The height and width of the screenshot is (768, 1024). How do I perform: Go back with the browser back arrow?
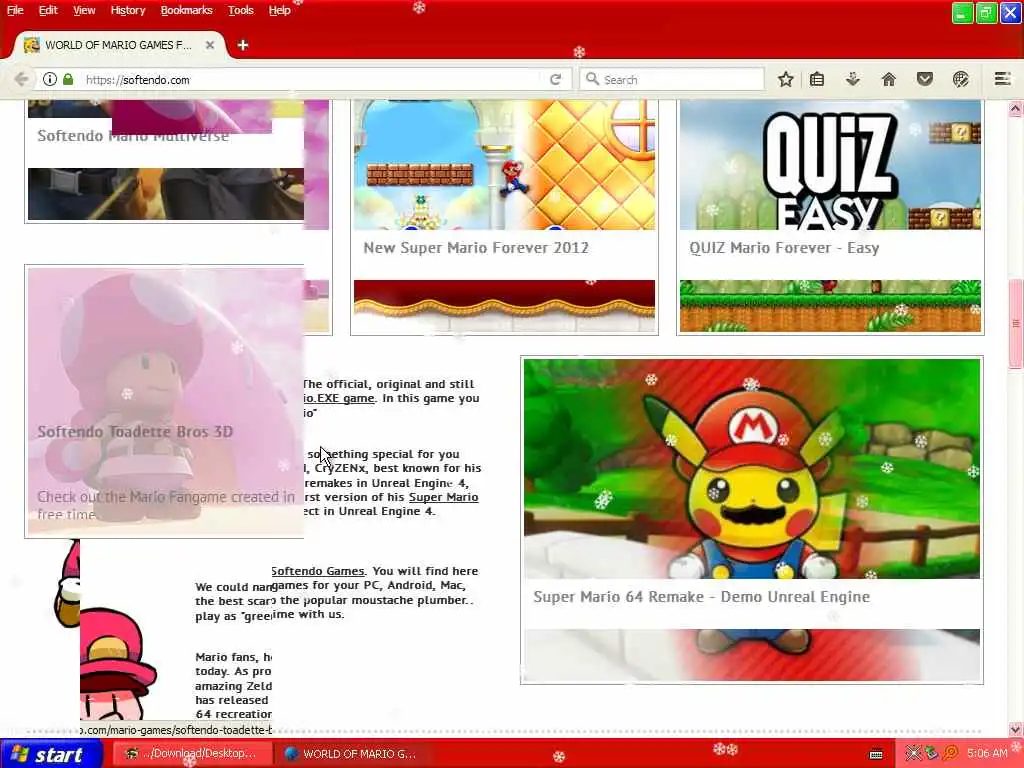coord(21,80)
